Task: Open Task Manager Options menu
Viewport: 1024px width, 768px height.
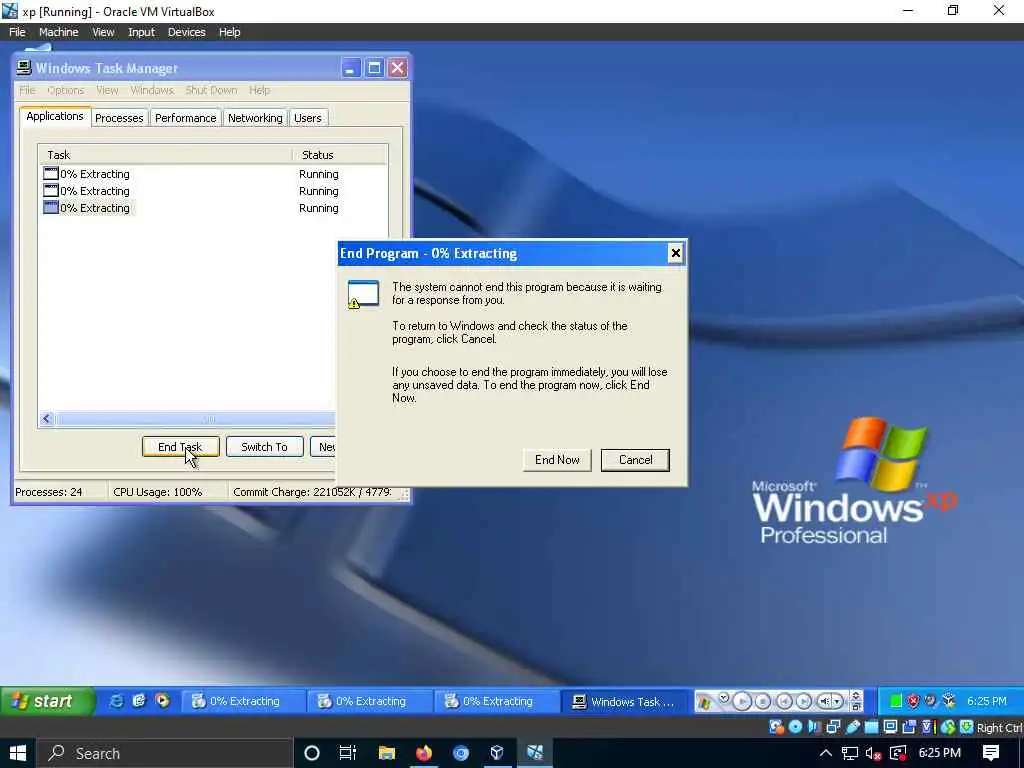Action: pos(65,90)
